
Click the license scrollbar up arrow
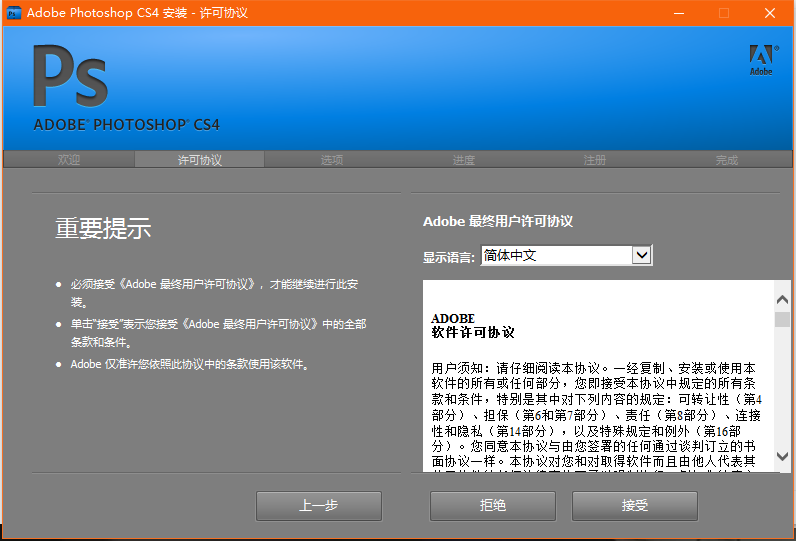coord(782,298)
